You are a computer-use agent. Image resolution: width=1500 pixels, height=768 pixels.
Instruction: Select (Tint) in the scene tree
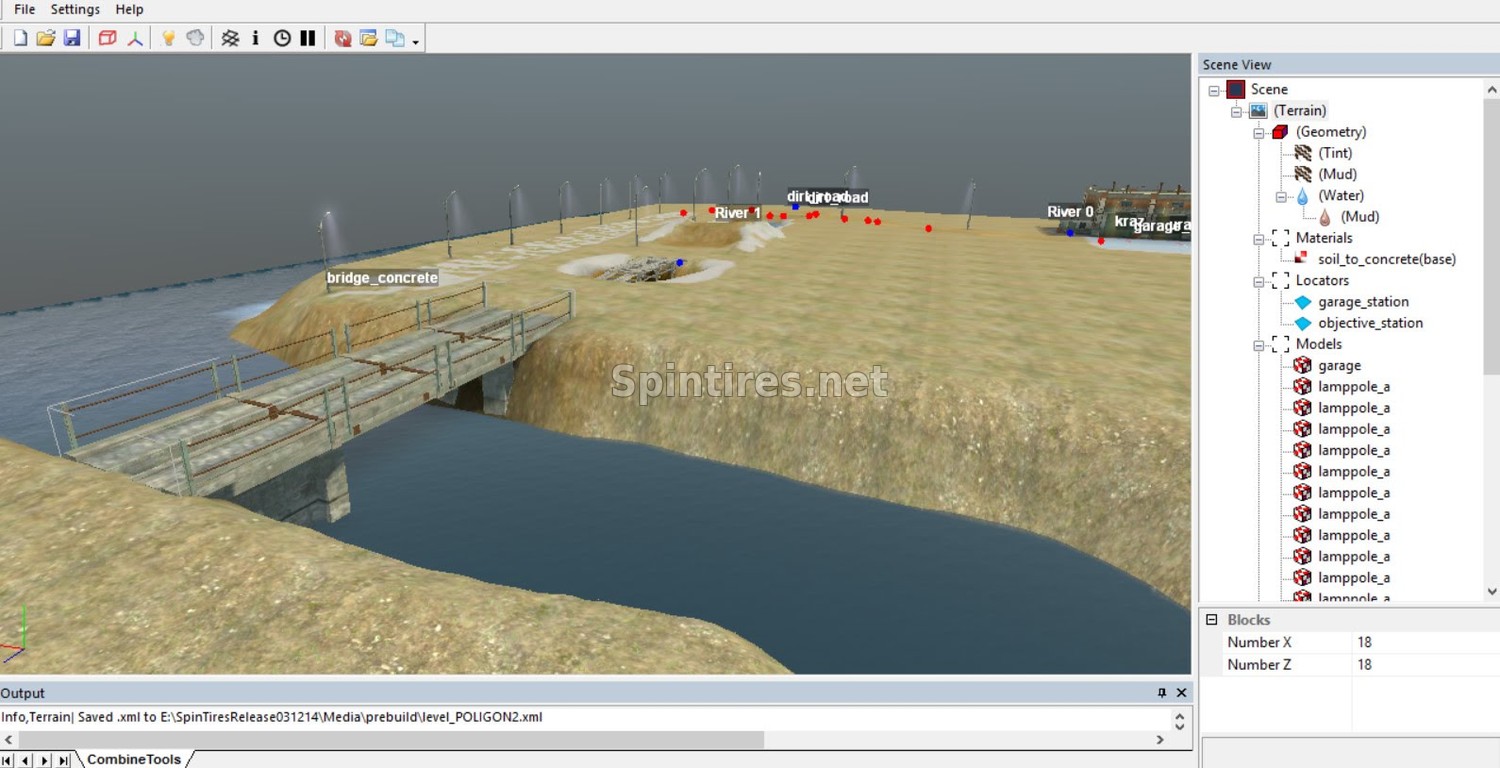[1335, 153]
